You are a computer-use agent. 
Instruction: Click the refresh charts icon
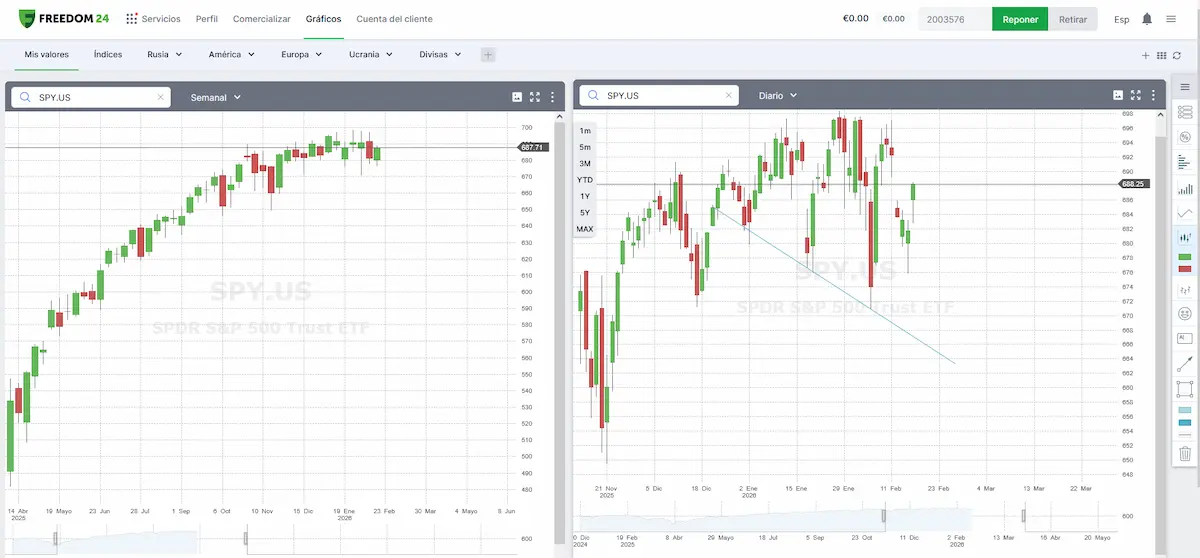point(1176,55)
